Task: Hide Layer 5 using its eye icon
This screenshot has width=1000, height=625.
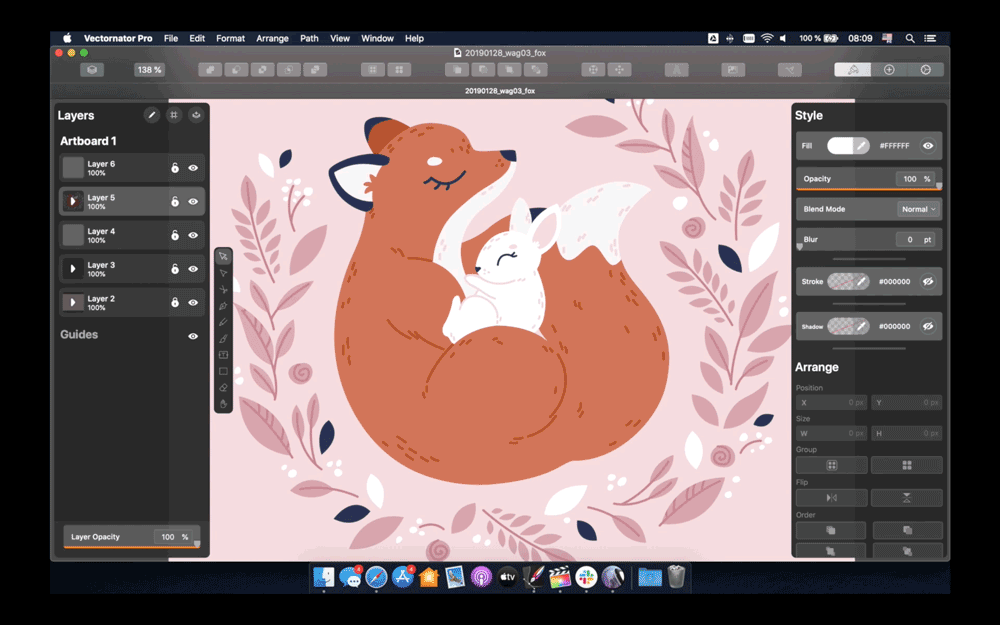Action: tap(193, 202)
